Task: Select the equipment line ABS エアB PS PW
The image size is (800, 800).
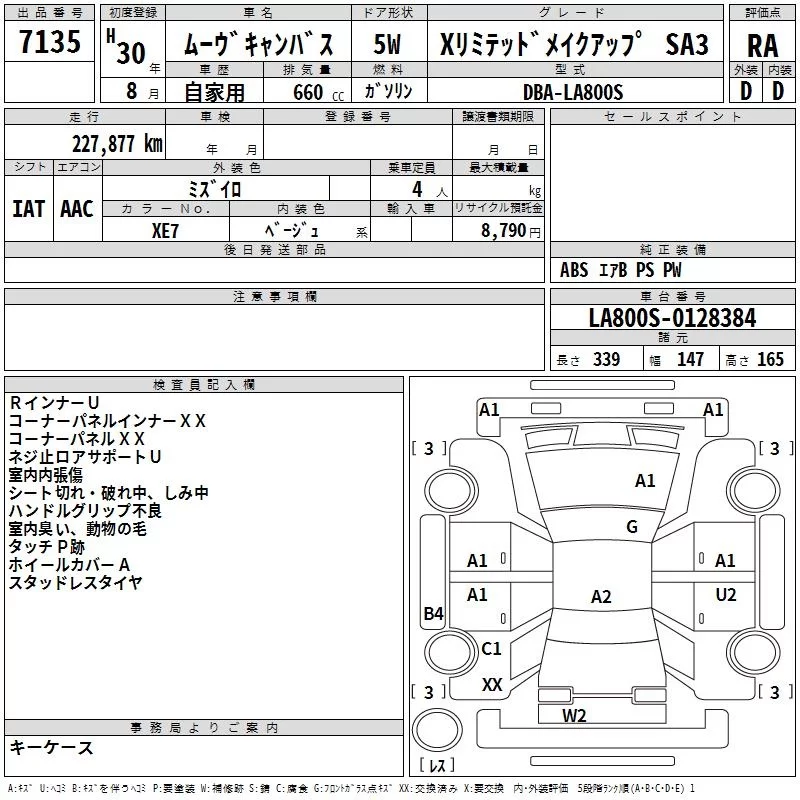Action: pos(620,270)
